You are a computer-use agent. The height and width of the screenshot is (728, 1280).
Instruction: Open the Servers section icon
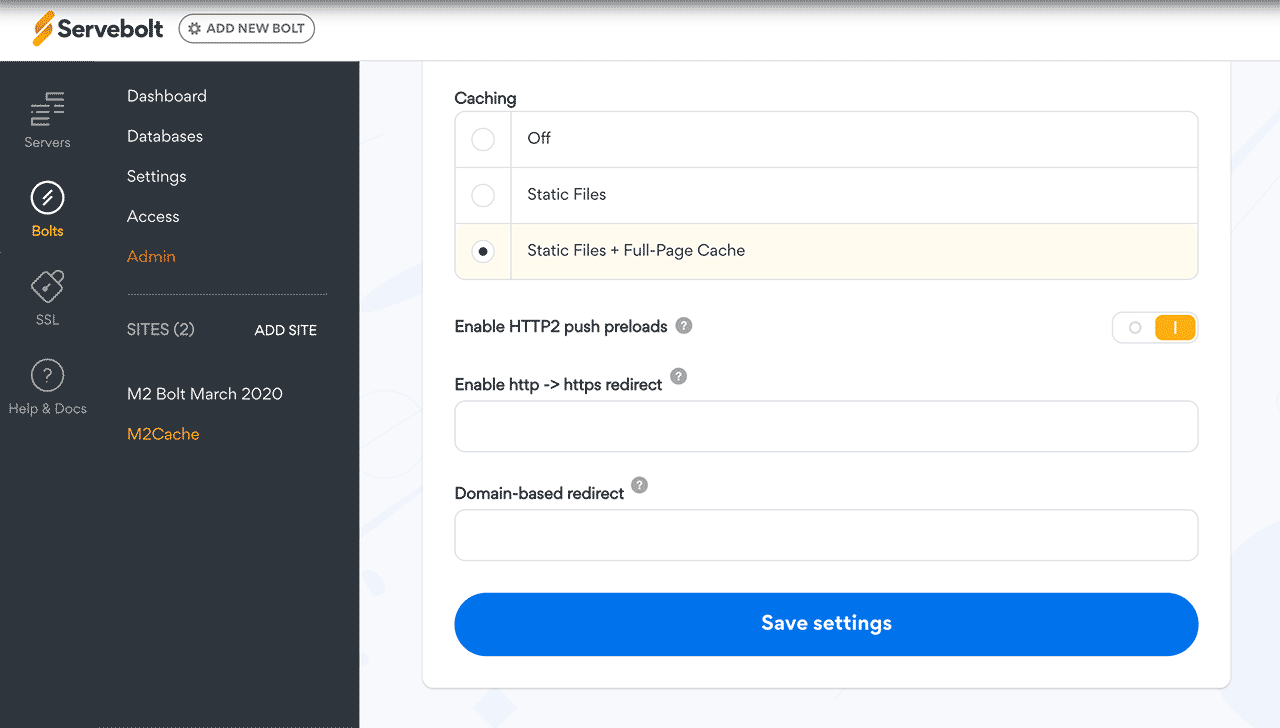click(x=47, y=108)
